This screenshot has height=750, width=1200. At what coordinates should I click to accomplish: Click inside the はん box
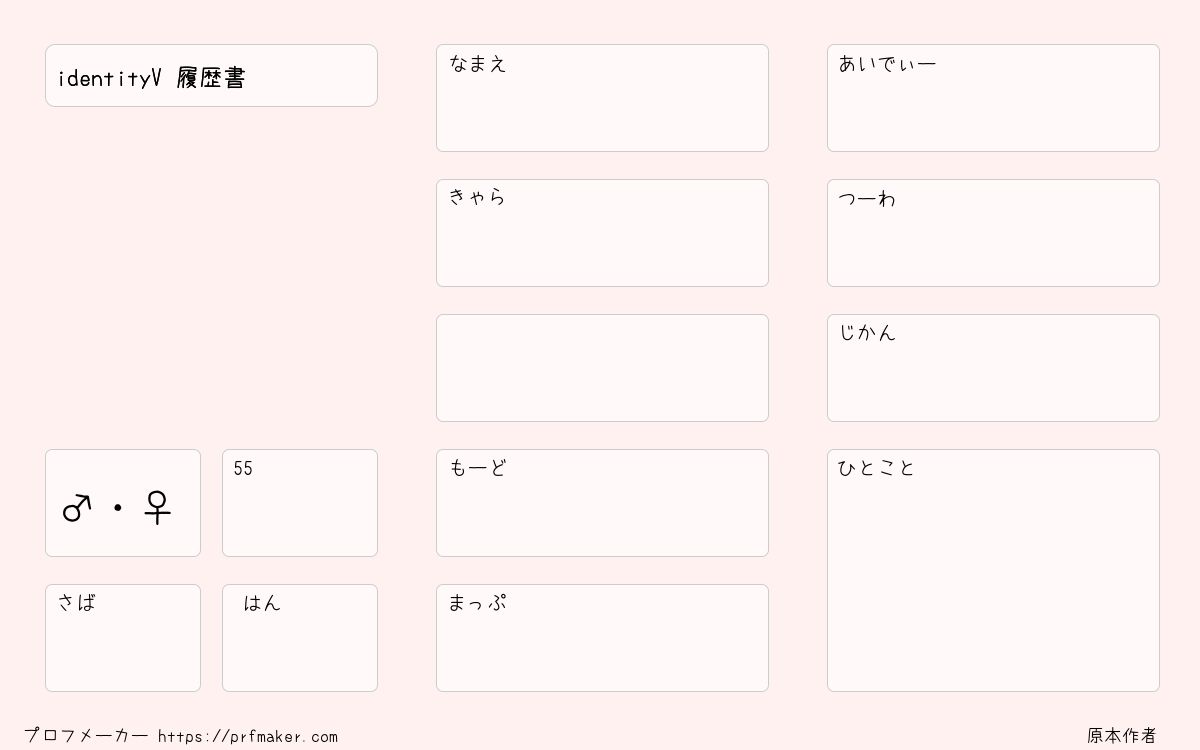coord(300,638)
